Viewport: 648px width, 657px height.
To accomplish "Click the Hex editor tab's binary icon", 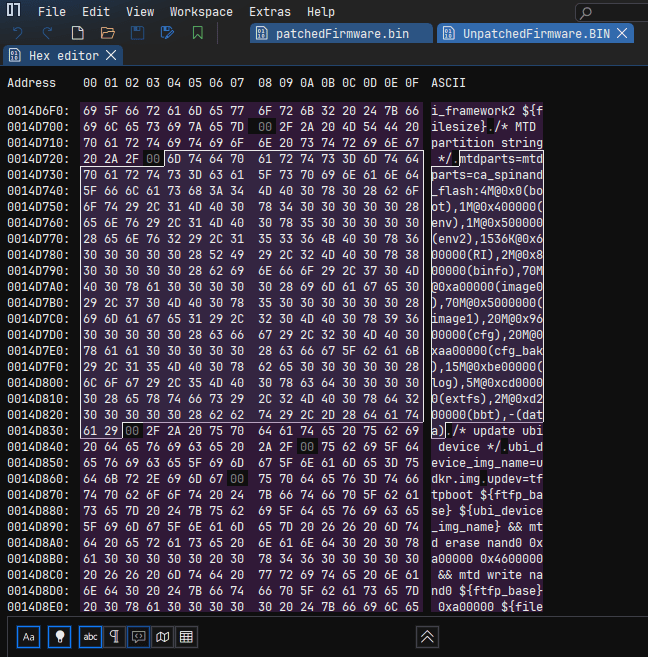I will (15, 55).
